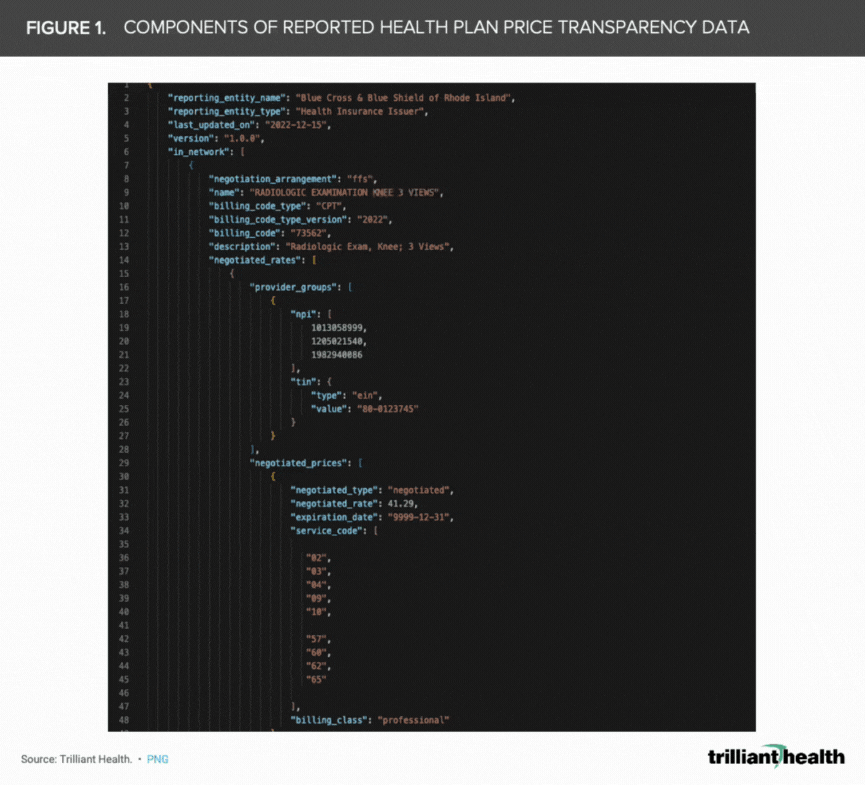This screenshot has height=785, width=865.
Task: Select the 'ein' type value
Action: point(365,396)
